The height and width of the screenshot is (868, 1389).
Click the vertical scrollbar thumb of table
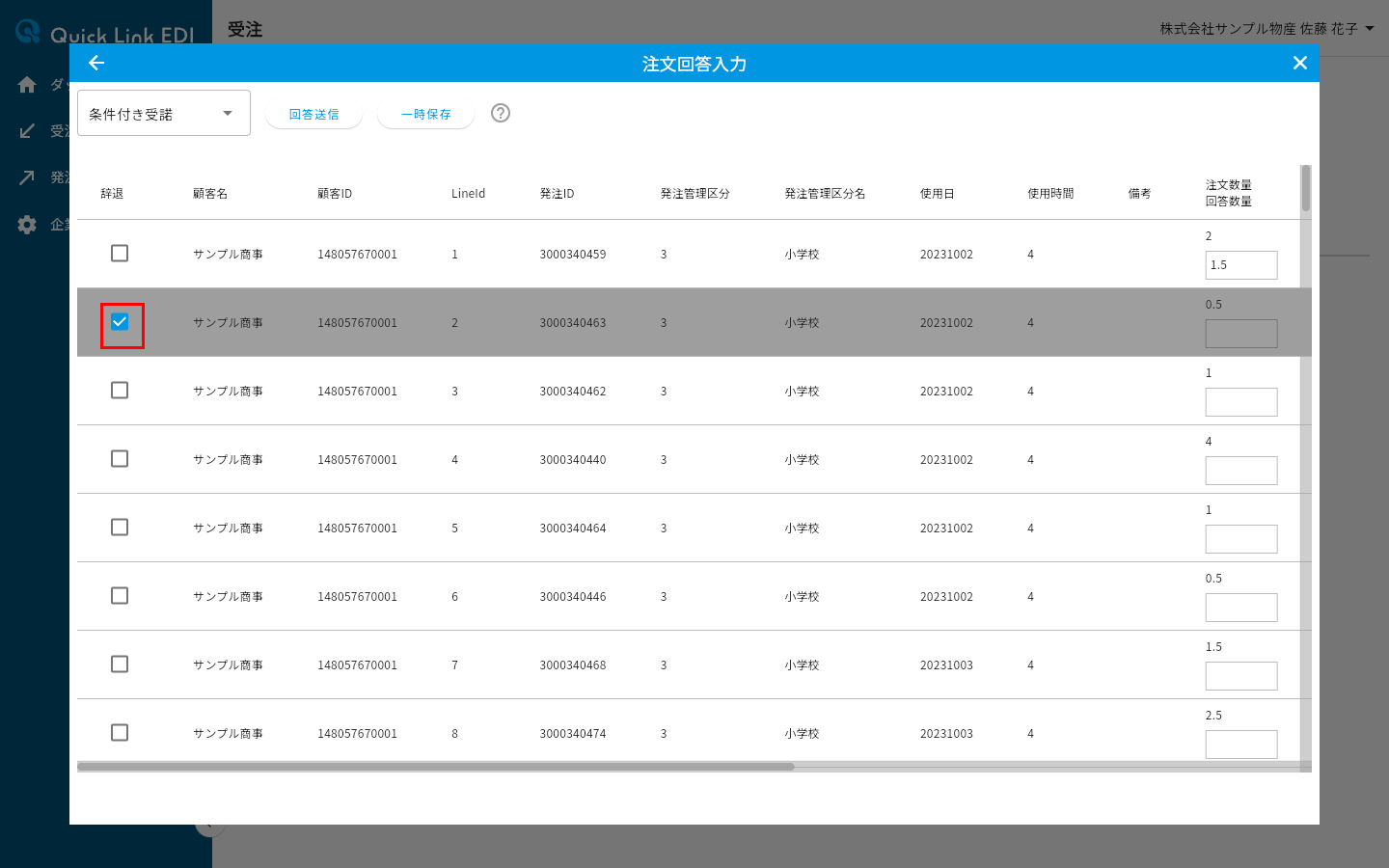[x=1306, y=188]
